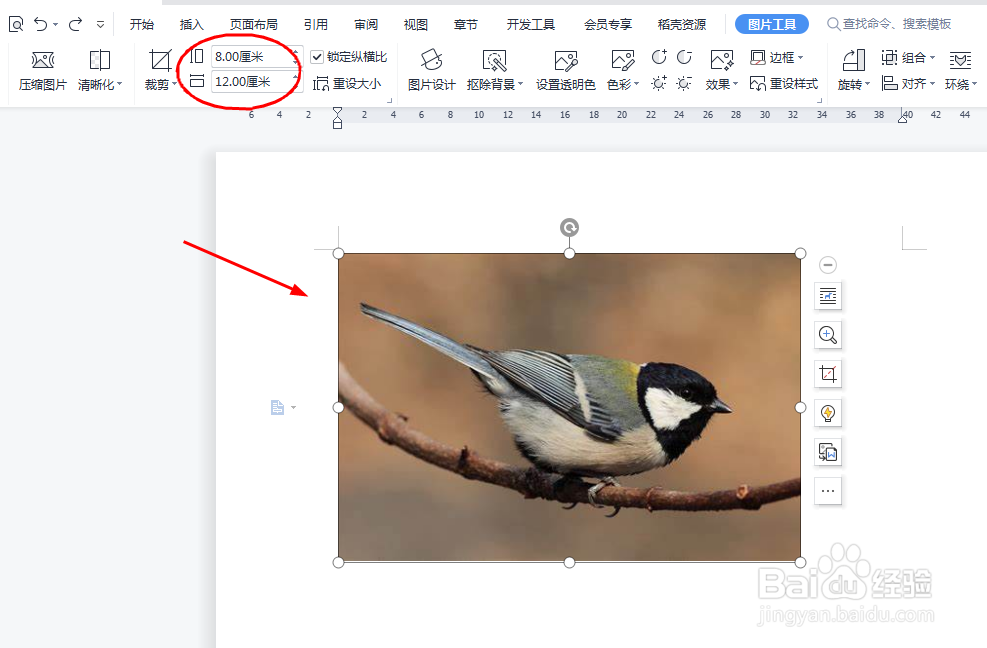This screenshot has width=987, height=648.
Task: Click the indent marker on the ruler
Action: click(x=337, y=118)
